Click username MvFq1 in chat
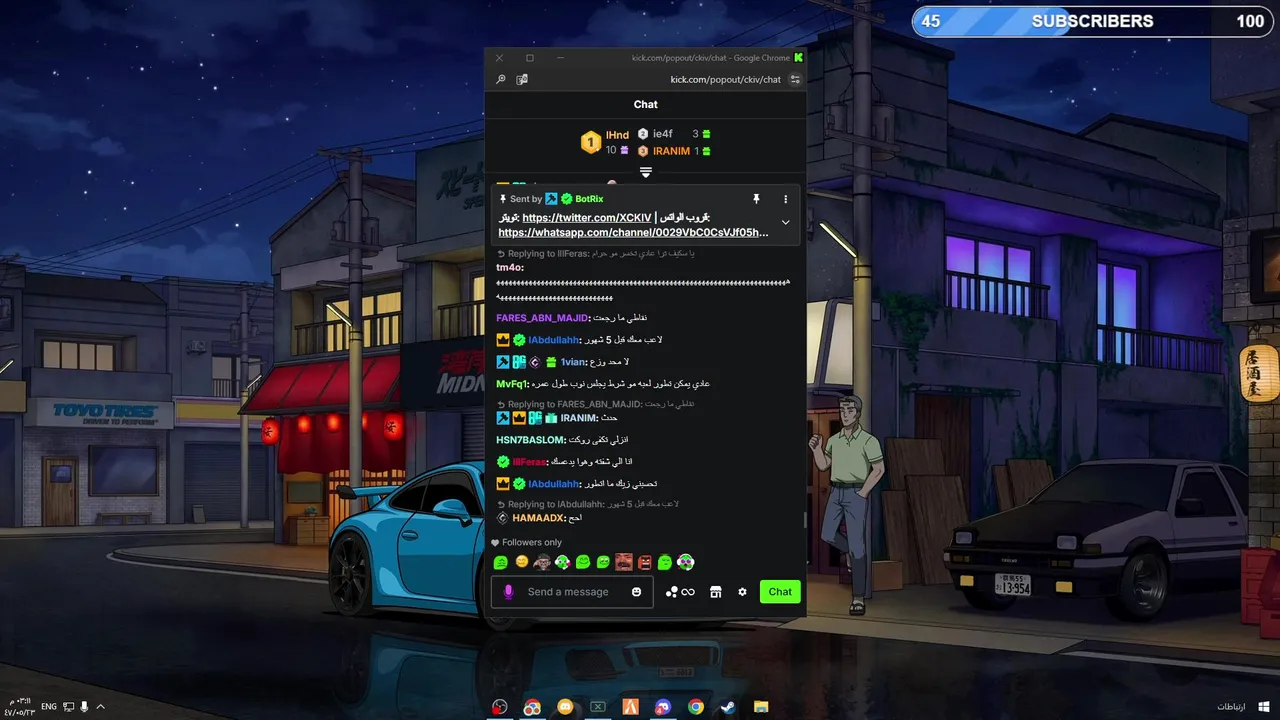Image resolution: width=1280 pixels, height=720 pixels. click(x=512, y=384)
